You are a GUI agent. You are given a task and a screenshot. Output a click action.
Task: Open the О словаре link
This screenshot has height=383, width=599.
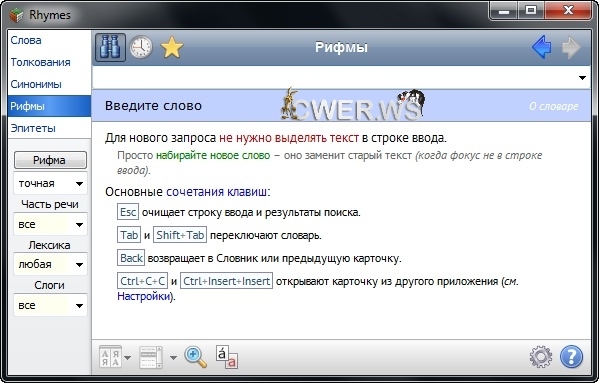click(554, 106)
